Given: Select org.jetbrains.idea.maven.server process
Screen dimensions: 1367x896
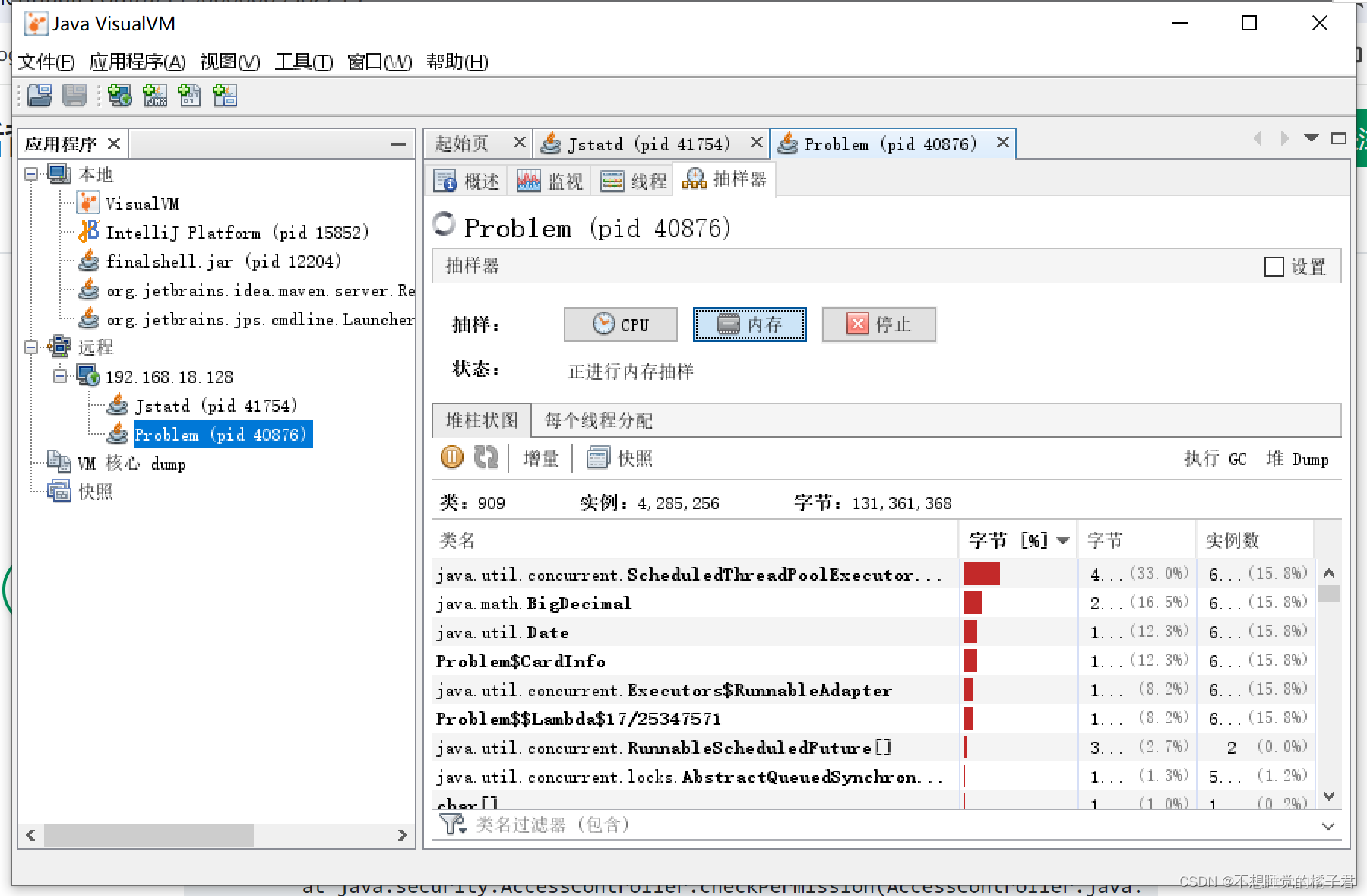Looking at the screenshot, I should [260, 290].
